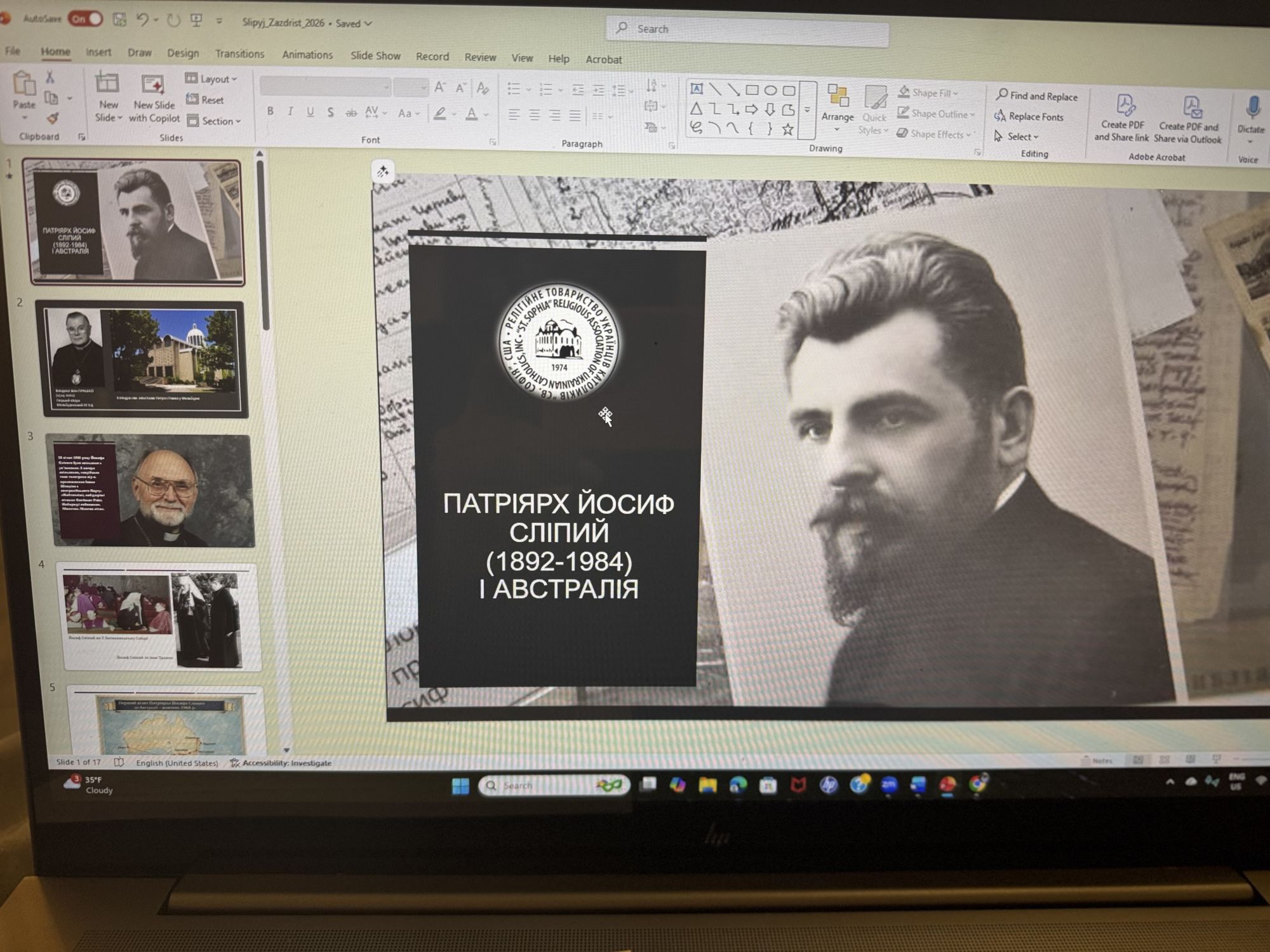This screenshot has width=1270, height=952.
Task: Click Accessibility: Investigate in status bar
Action: [281, 763]
